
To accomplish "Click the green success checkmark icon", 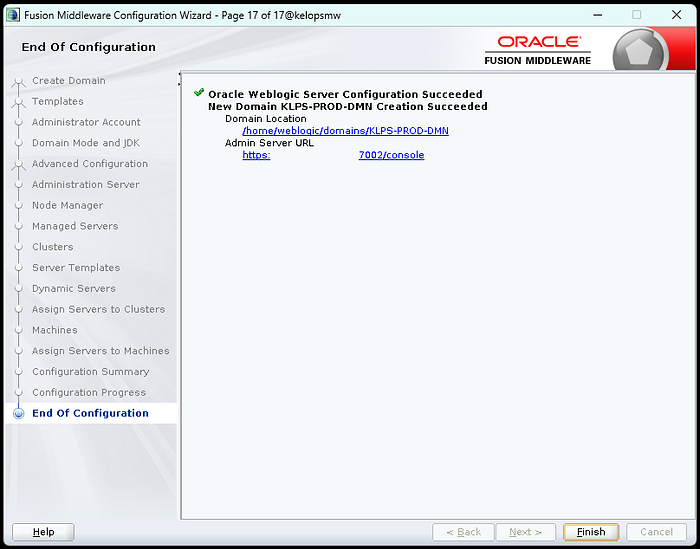I will 199,92.
